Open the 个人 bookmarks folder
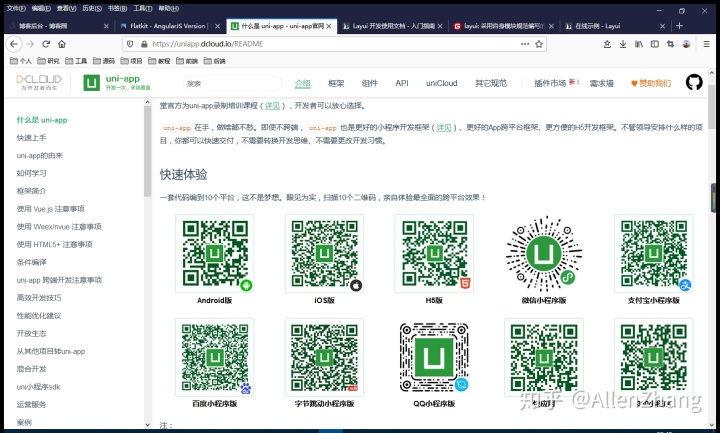The image size is (720, 433). pos(21,61)
